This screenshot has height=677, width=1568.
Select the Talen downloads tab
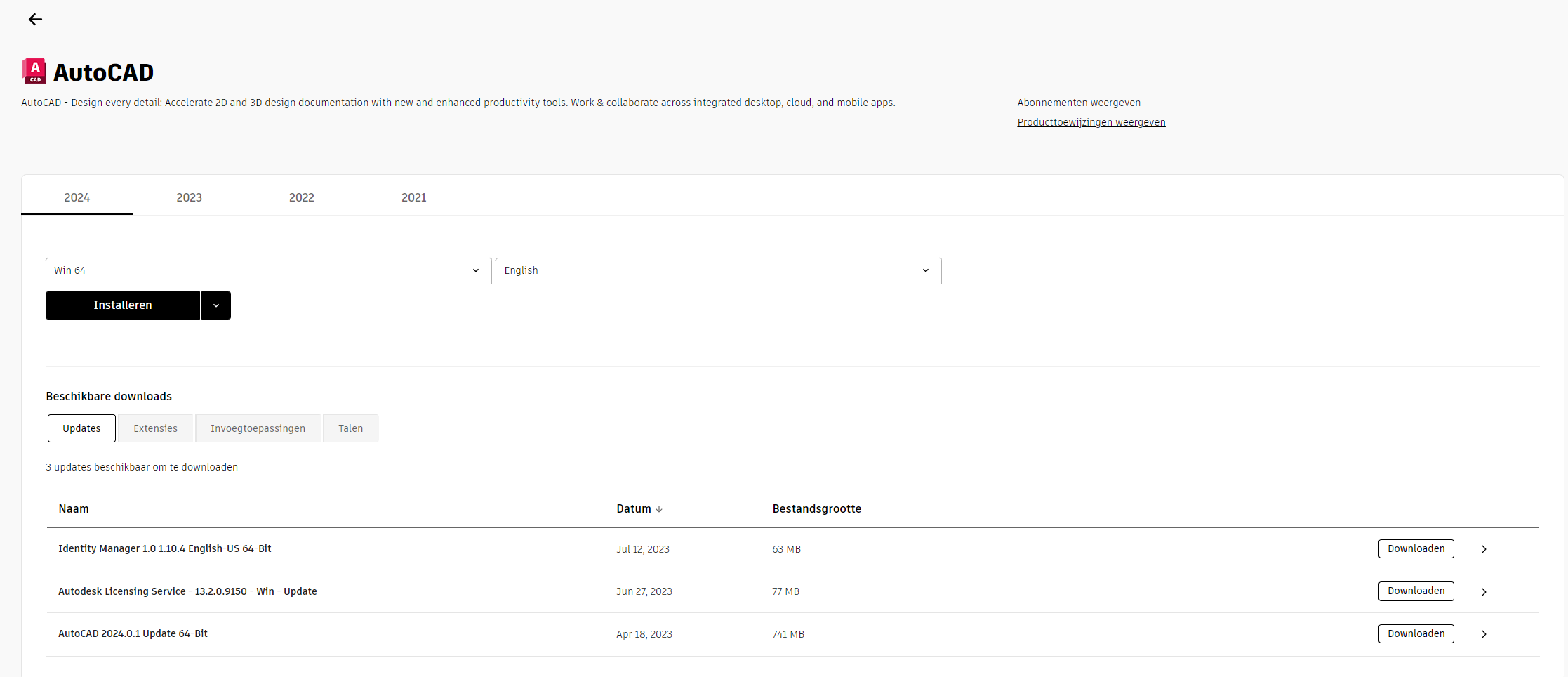click(351, 428)
